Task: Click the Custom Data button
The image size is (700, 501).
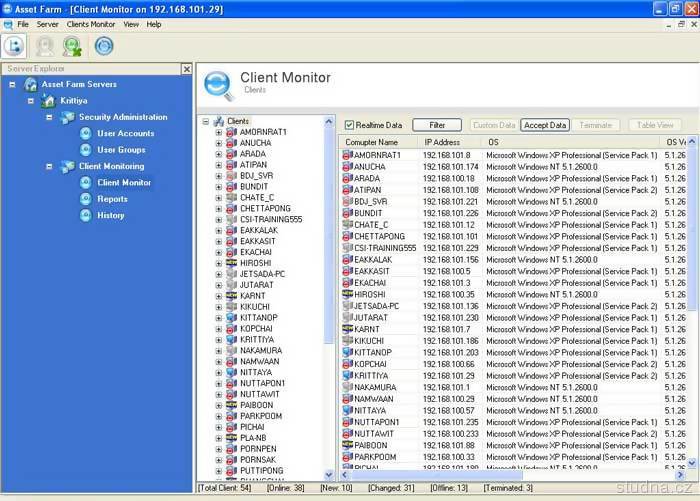Action: pos(494,125)
